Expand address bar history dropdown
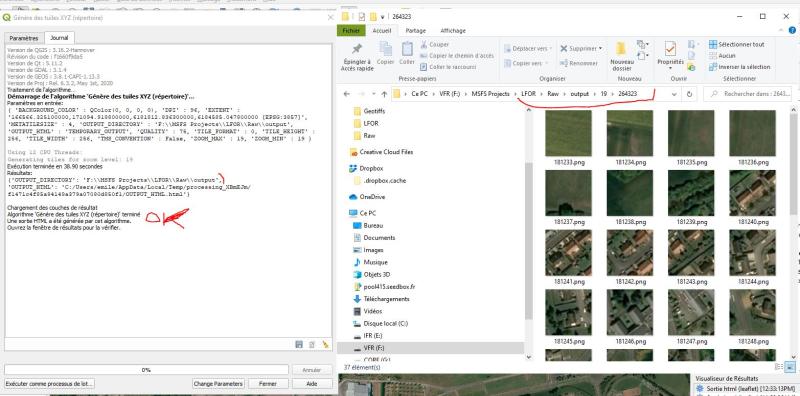 tap(673, 94)
